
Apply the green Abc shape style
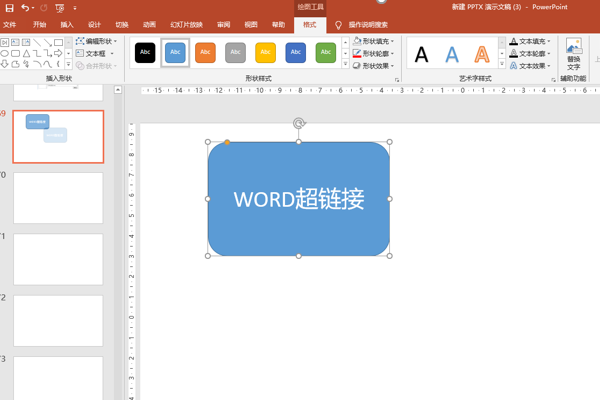tap(326, 53)
